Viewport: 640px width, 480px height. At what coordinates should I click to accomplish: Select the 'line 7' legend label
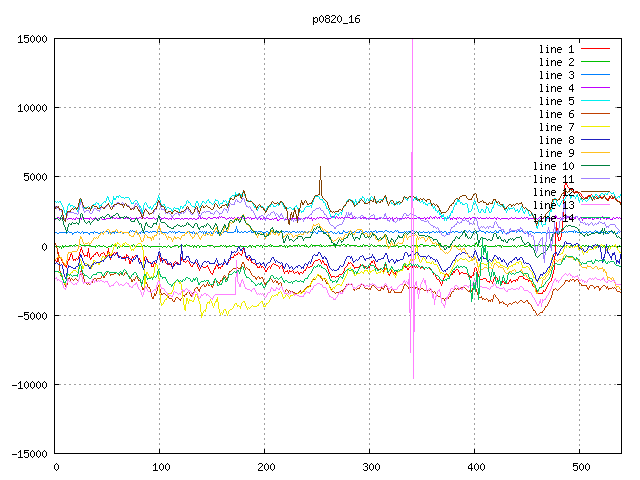pos(557,127)
